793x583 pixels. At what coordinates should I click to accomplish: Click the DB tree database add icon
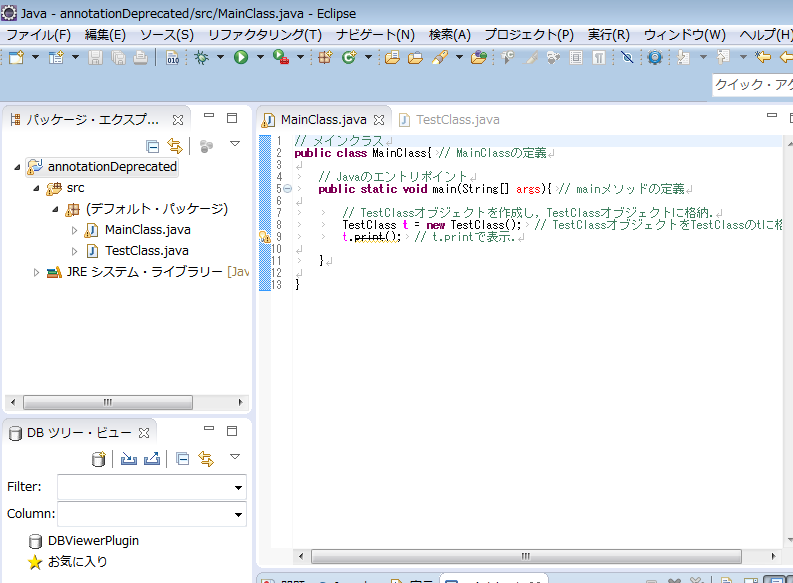pyautogui.click(x=99, y=459)
